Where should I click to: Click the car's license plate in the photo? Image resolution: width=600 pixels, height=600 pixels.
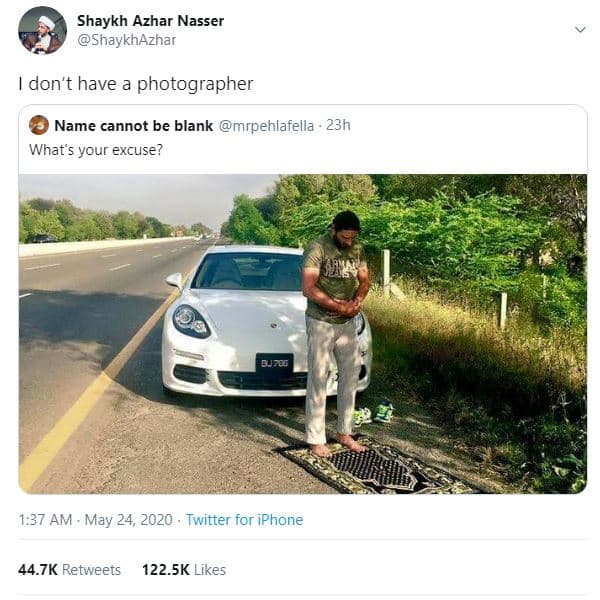coord(274,362)
